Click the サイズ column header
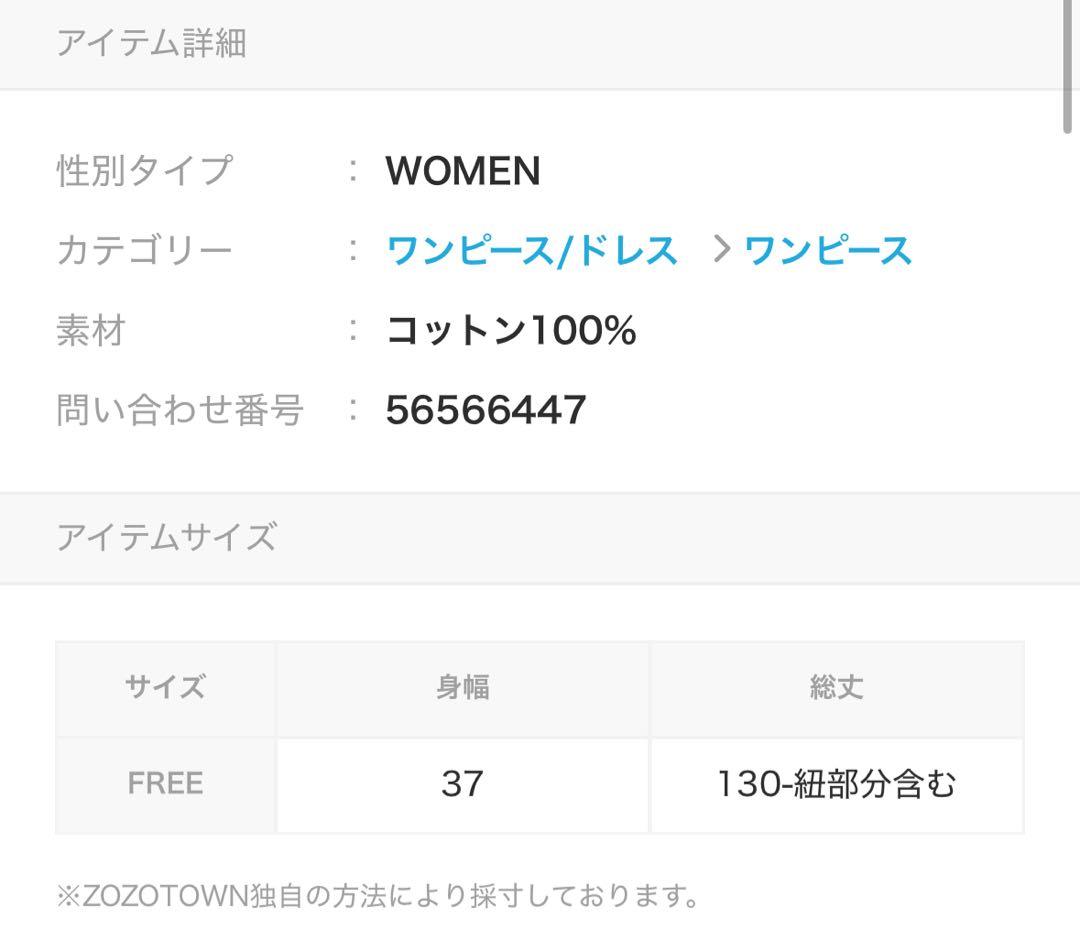 [x=166, y=688]
